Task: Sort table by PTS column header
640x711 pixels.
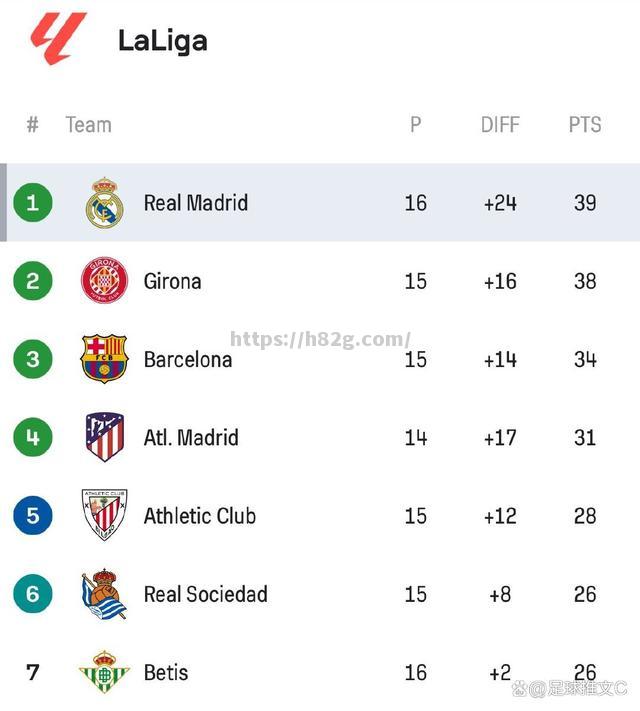Action: pos(585,125)
